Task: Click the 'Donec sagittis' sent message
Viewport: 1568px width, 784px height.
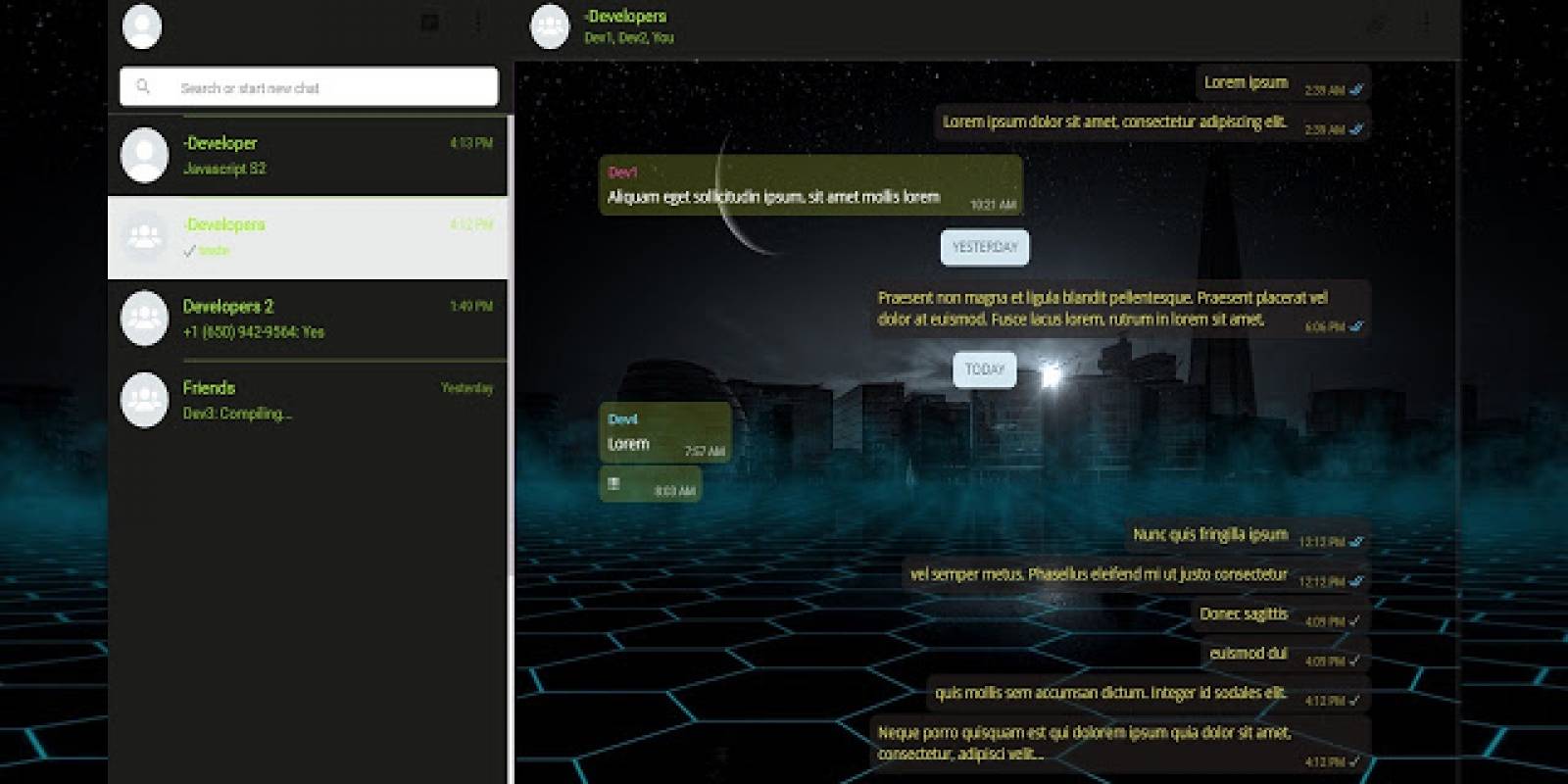Action: 1243,614
